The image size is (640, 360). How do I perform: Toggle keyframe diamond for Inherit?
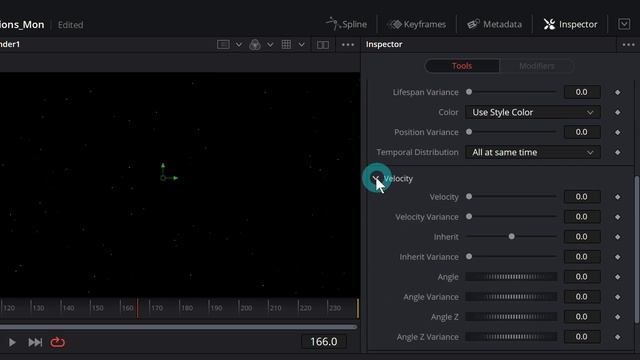[618, 237]
